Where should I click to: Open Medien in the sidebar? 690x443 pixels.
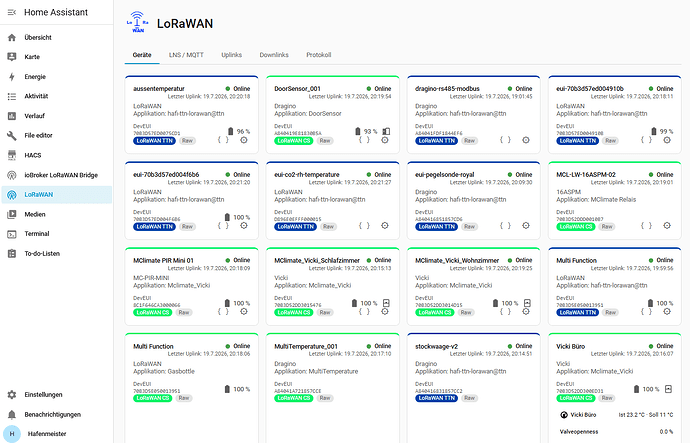click(x=56, y=214)
